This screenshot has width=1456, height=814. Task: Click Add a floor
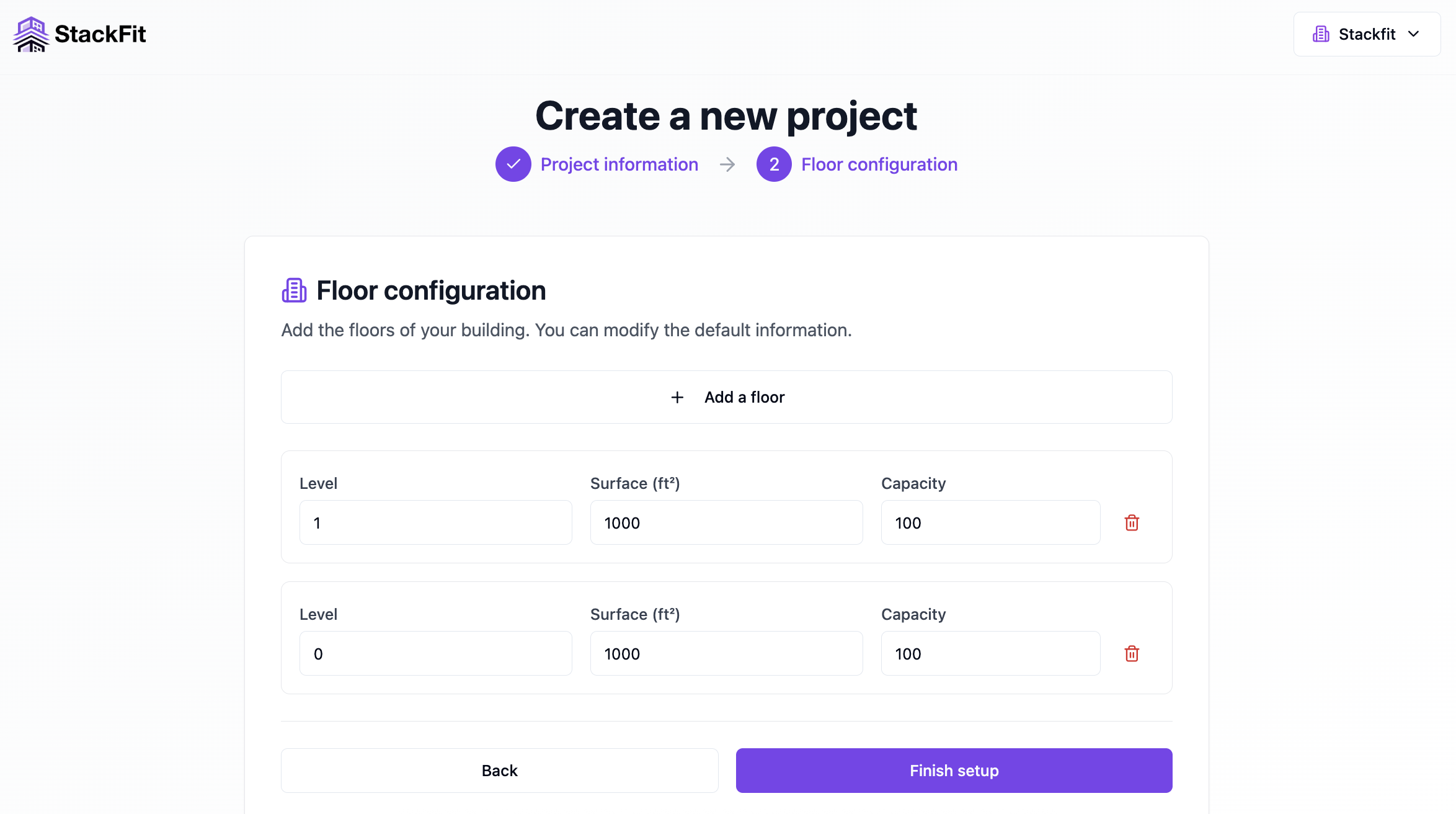pos(726,397)
